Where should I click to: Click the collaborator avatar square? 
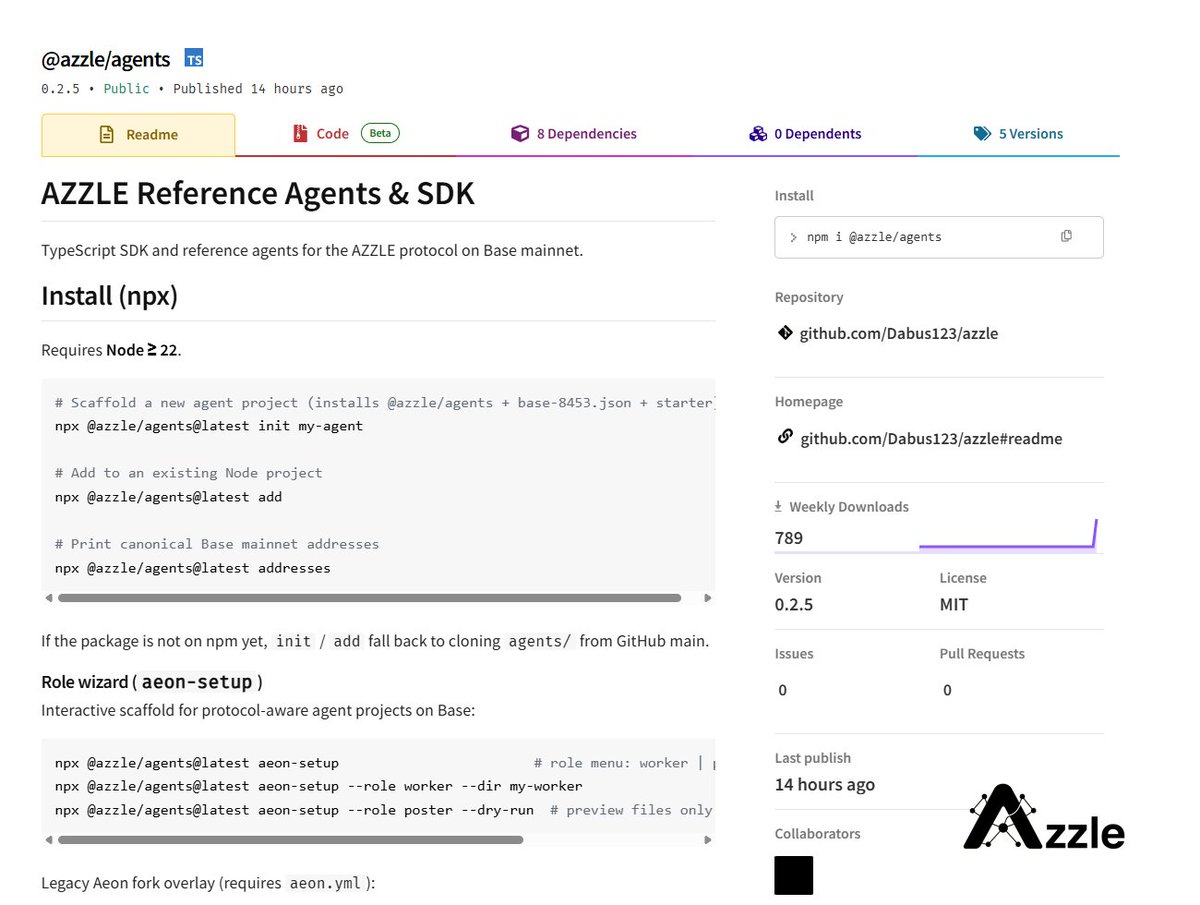(x=794, y=875)
